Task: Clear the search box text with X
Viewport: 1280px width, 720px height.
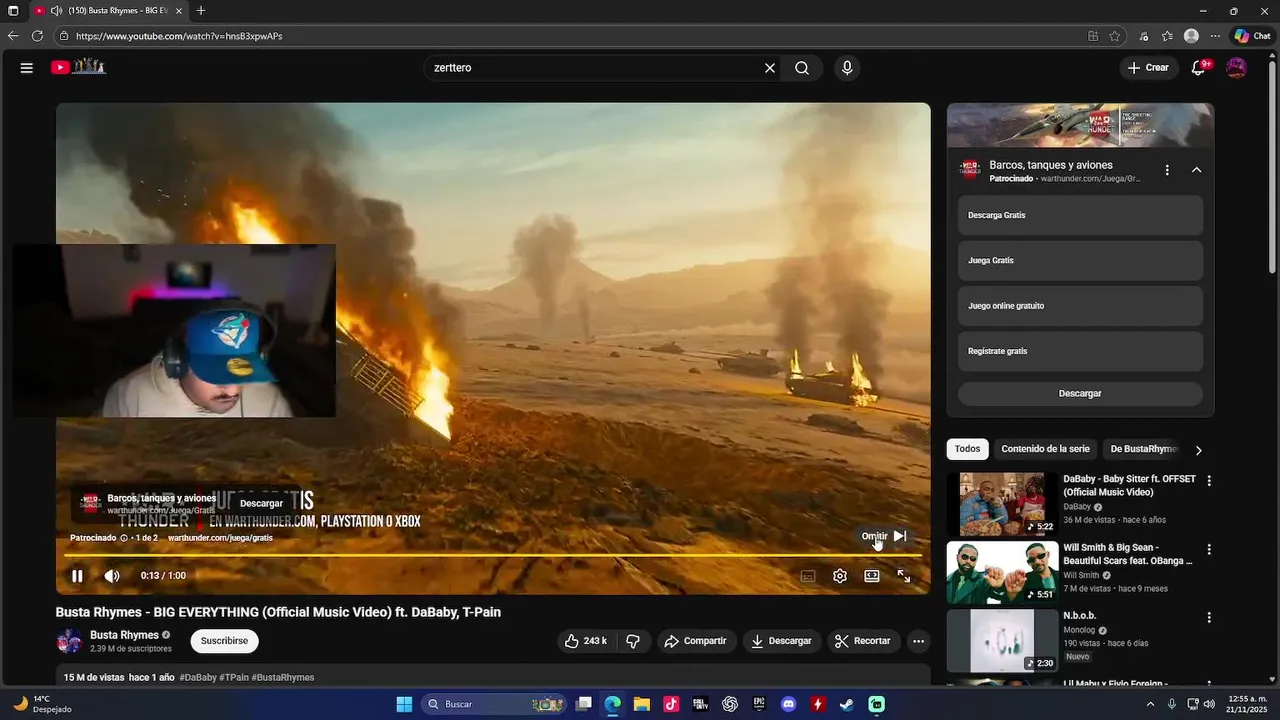Action: (x=770, y=68)
